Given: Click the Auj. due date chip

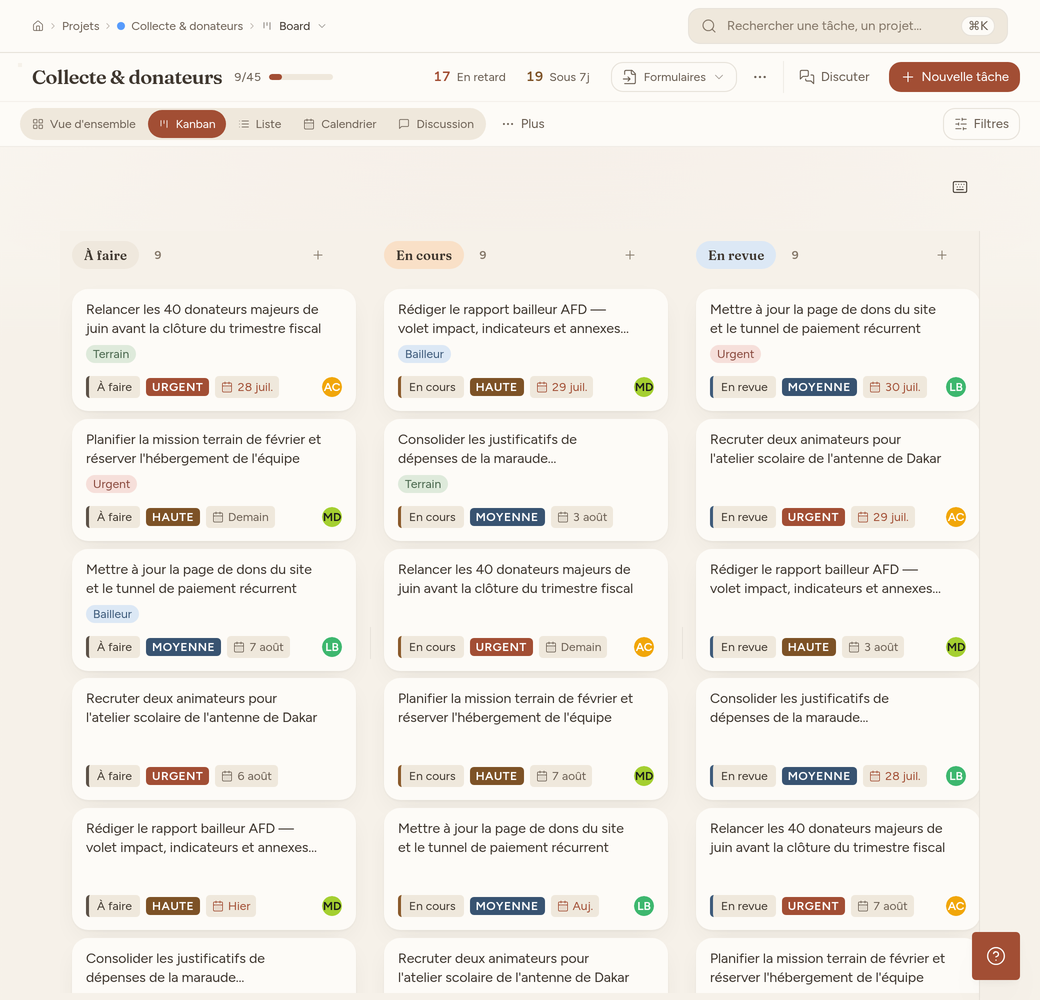Looking at the screenshot, I should click(574, 906).
